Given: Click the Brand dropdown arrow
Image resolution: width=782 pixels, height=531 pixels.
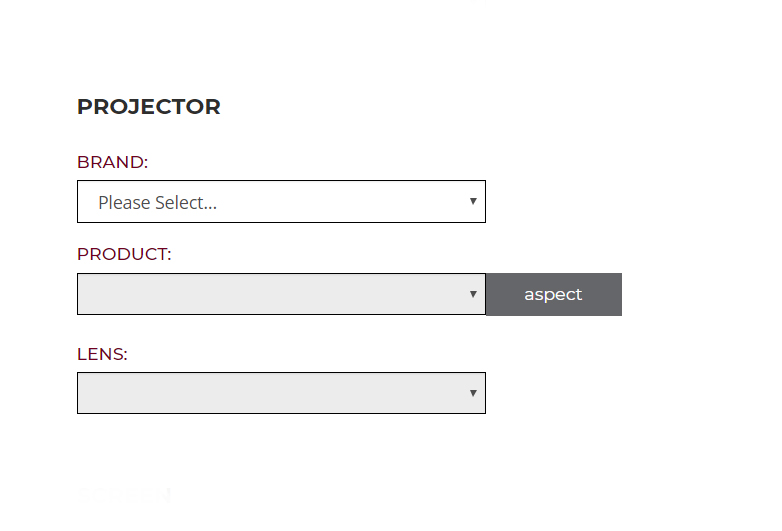Looking at the screenshot, I should coord(473,201).
